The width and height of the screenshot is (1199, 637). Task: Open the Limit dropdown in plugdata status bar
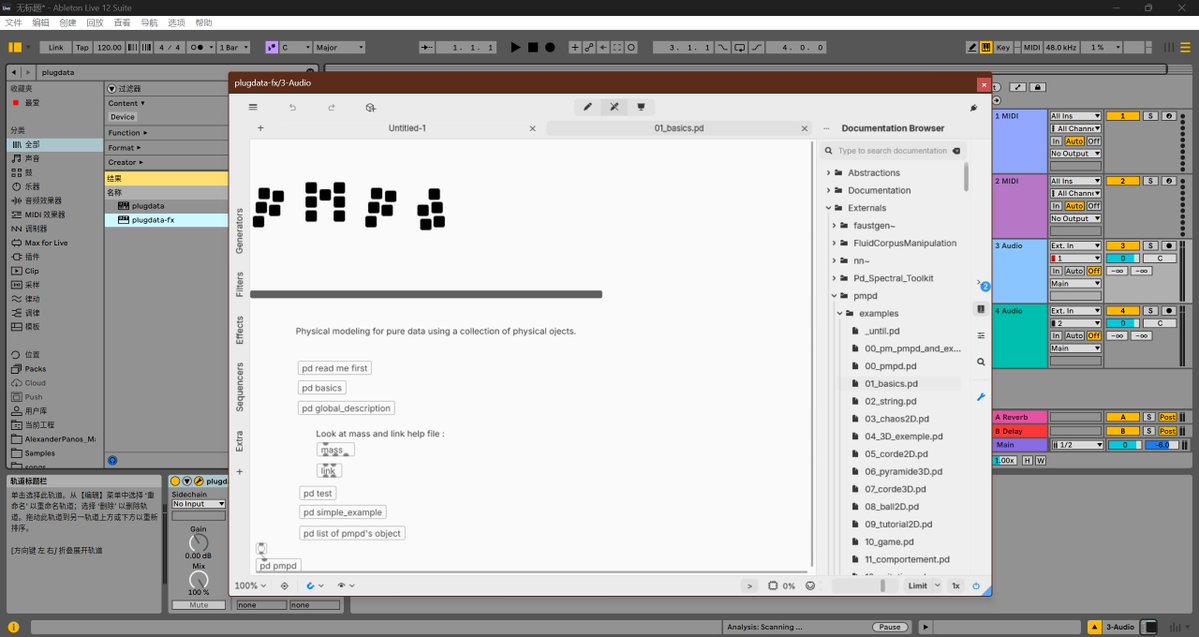pos(924,586)
